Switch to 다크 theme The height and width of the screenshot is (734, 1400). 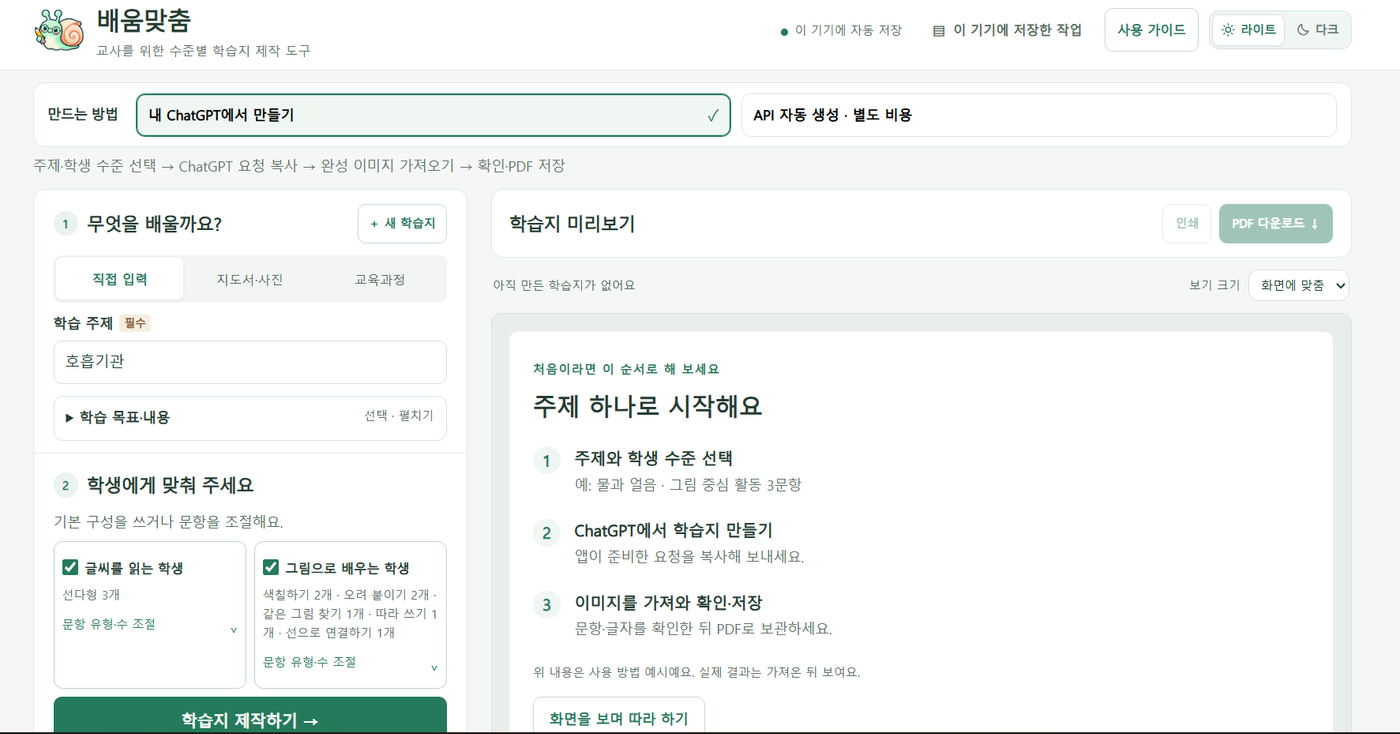coord(1317,30)
